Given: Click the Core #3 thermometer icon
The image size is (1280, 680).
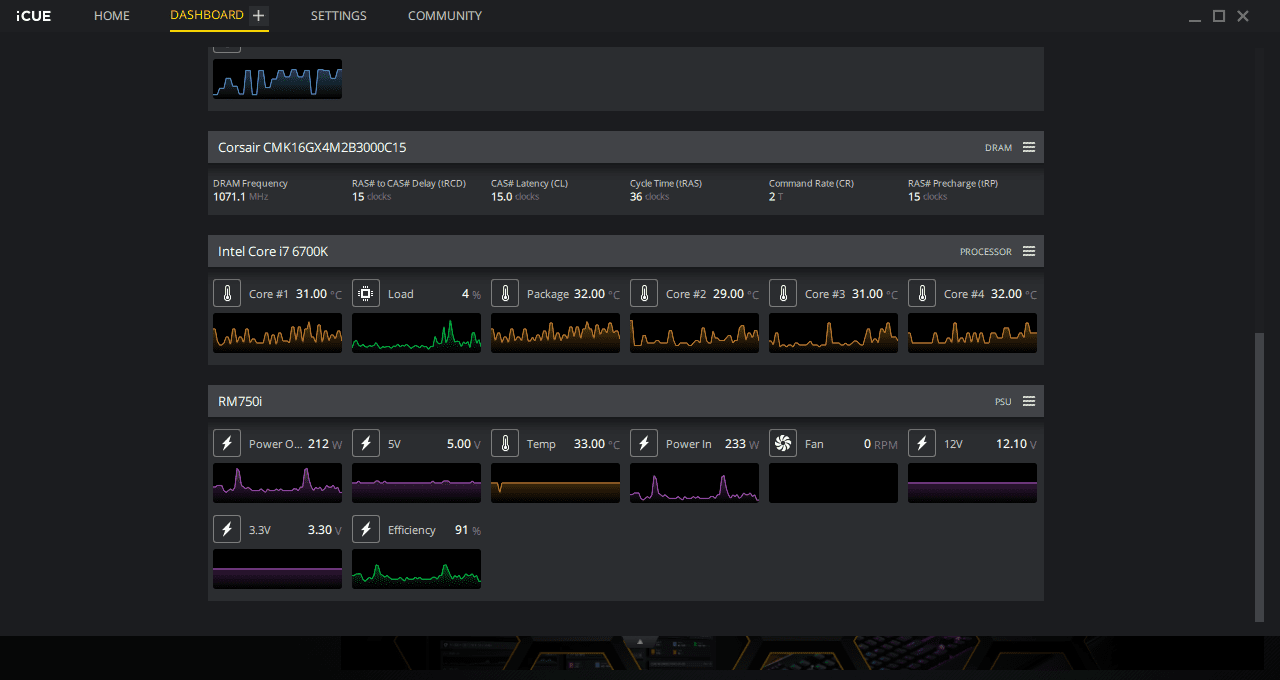Looking at the screenshot, I should pyautogui.click(x=783, y=294).
